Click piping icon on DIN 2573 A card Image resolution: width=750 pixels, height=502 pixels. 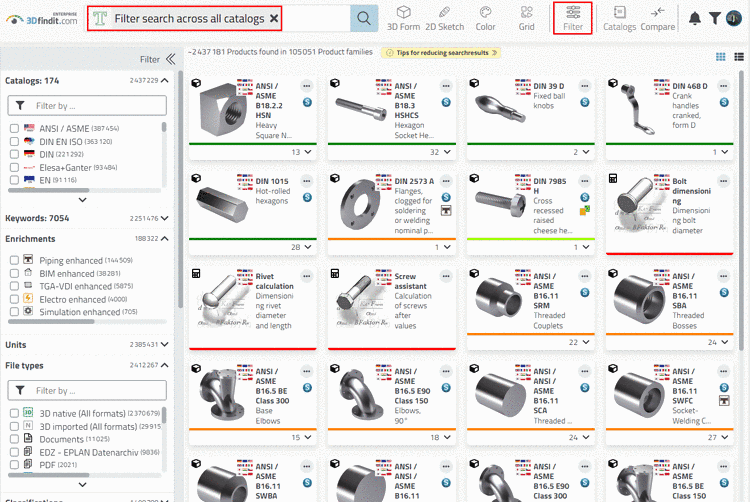coord(446,210)
